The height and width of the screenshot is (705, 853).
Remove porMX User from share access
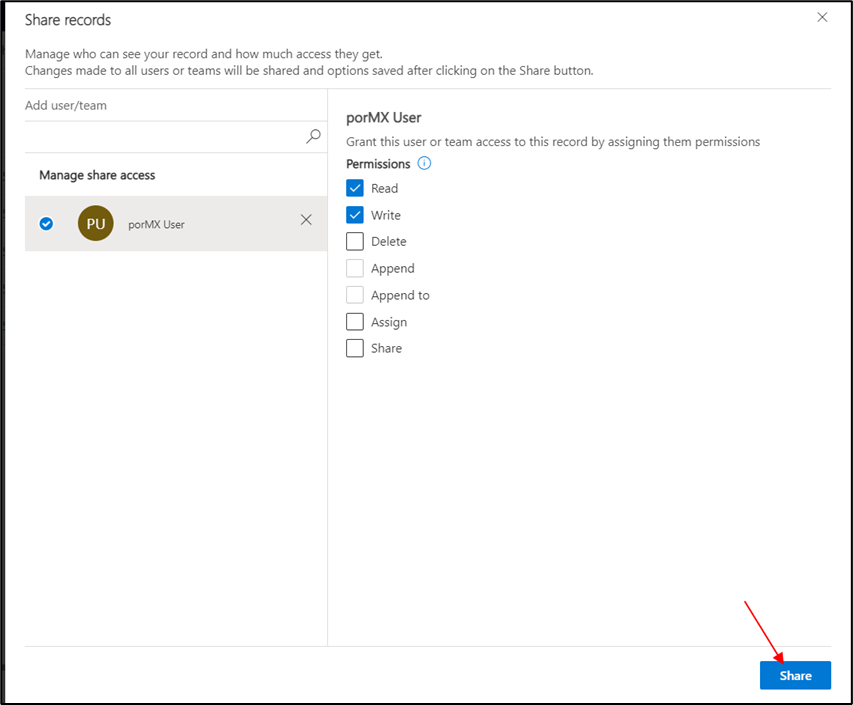tap(306, 220)
